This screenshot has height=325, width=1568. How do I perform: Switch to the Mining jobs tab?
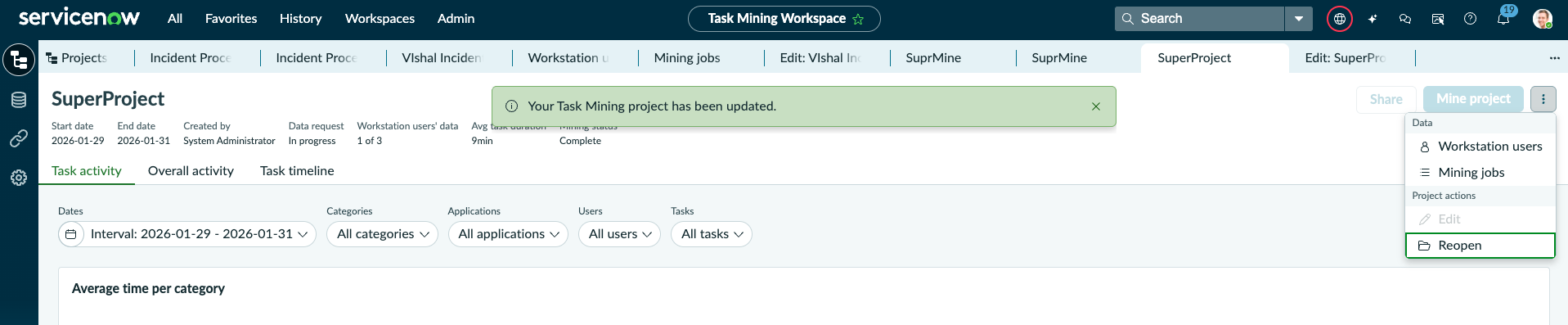701,57
